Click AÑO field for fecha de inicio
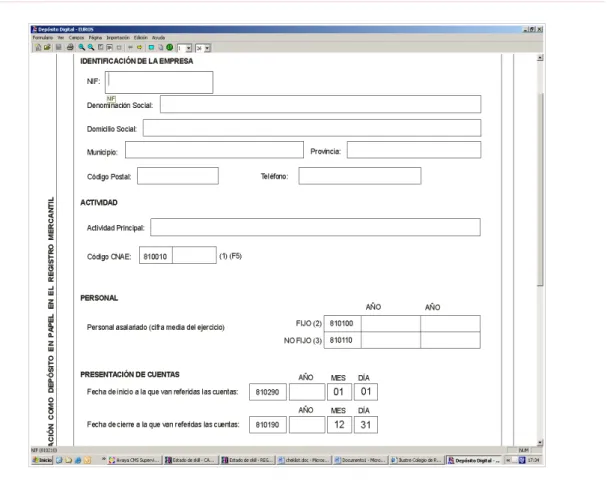Viewport: 607px width, 483px height. click(307, 392)
